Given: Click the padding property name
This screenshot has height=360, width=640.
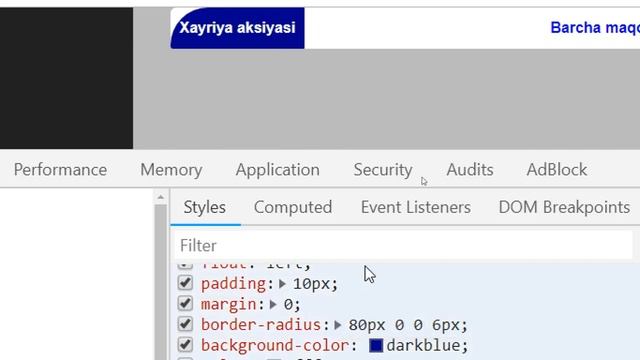Looking at the screenshot, I should pos(233,284).
